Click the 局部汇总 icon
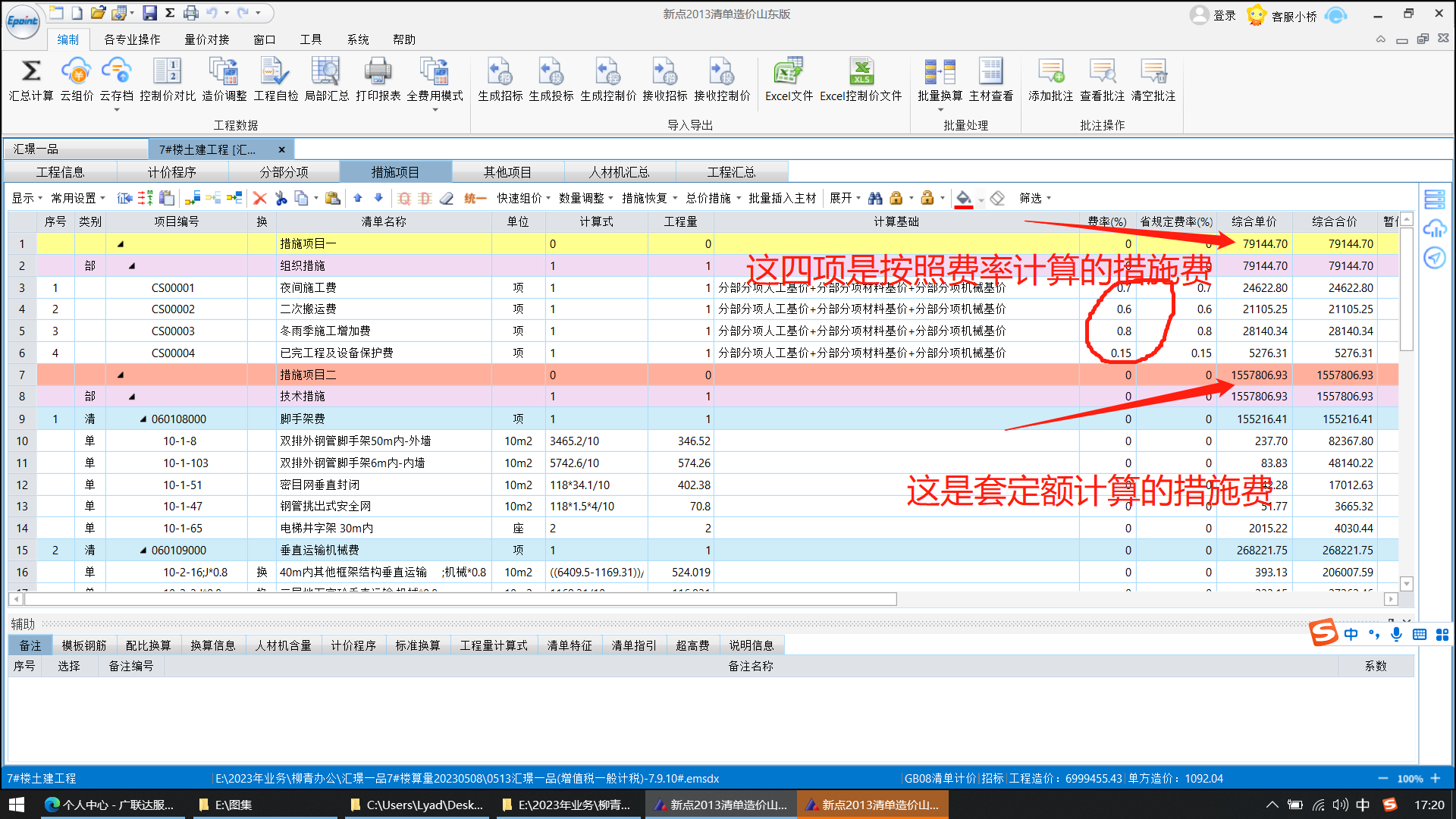The height and width of the screenshot is (819, 1456). point(326,72)
